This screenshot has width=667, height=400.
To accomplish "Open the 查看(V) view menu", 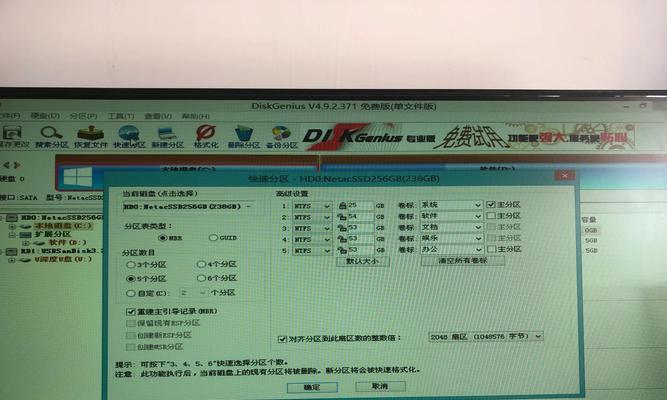I will click(x=158, y=116).
